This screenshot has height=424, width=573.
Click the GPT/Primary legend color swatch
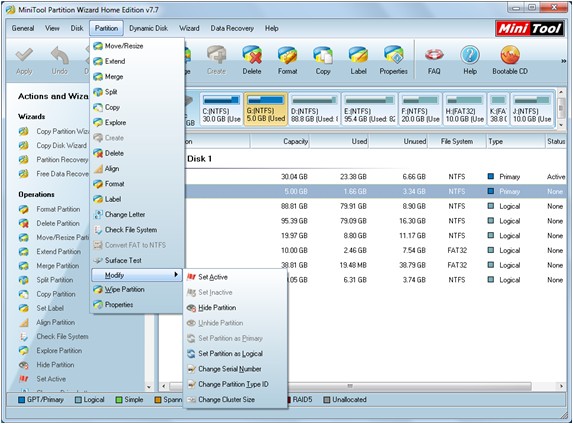22,400
